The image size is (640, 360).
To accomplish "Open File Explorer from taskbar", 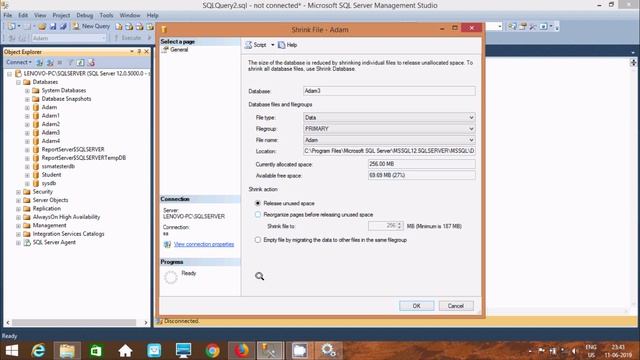I will coord(67,351).
